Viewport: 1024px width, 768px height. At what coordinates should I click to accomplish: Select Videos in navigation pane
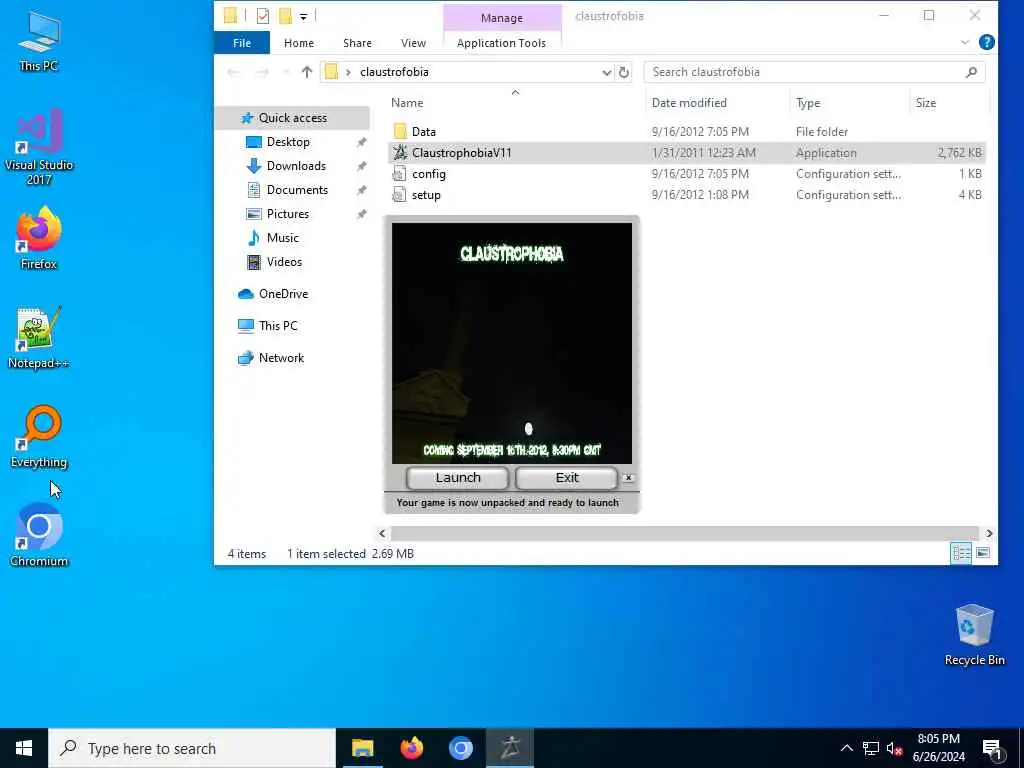[x=284, y=262]
